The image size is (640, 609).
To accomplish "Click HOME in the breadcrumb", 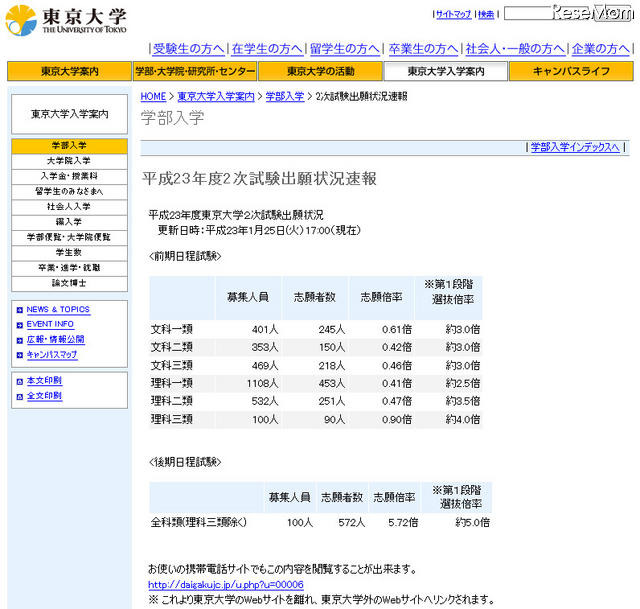I will tap(153, 97).
